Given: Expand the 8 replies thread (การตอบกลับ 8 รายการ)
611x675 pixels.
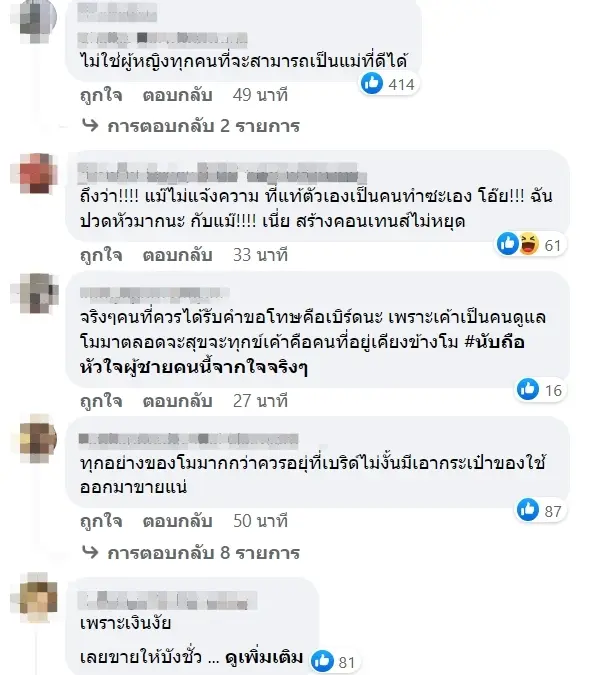Looking at the screenshot, I should (191, 552).
